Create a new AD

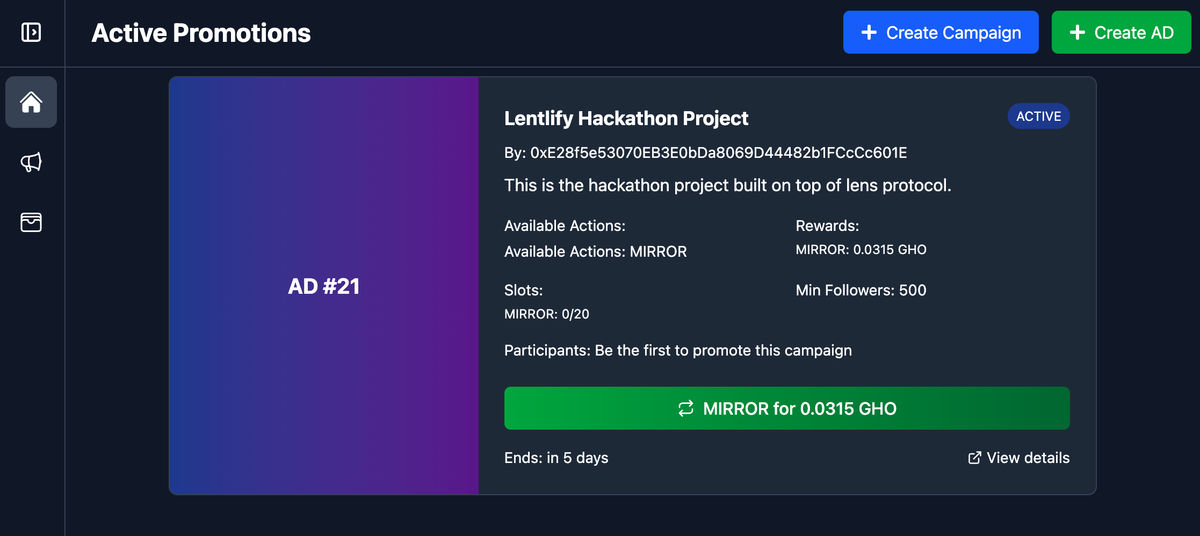[1121, 32]
